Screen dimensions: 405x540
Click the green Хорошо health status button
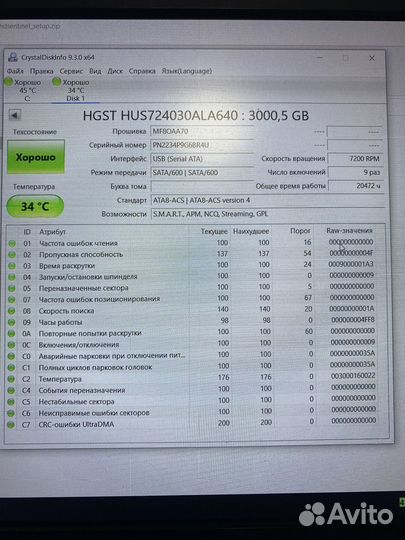[x=36, y=157]
